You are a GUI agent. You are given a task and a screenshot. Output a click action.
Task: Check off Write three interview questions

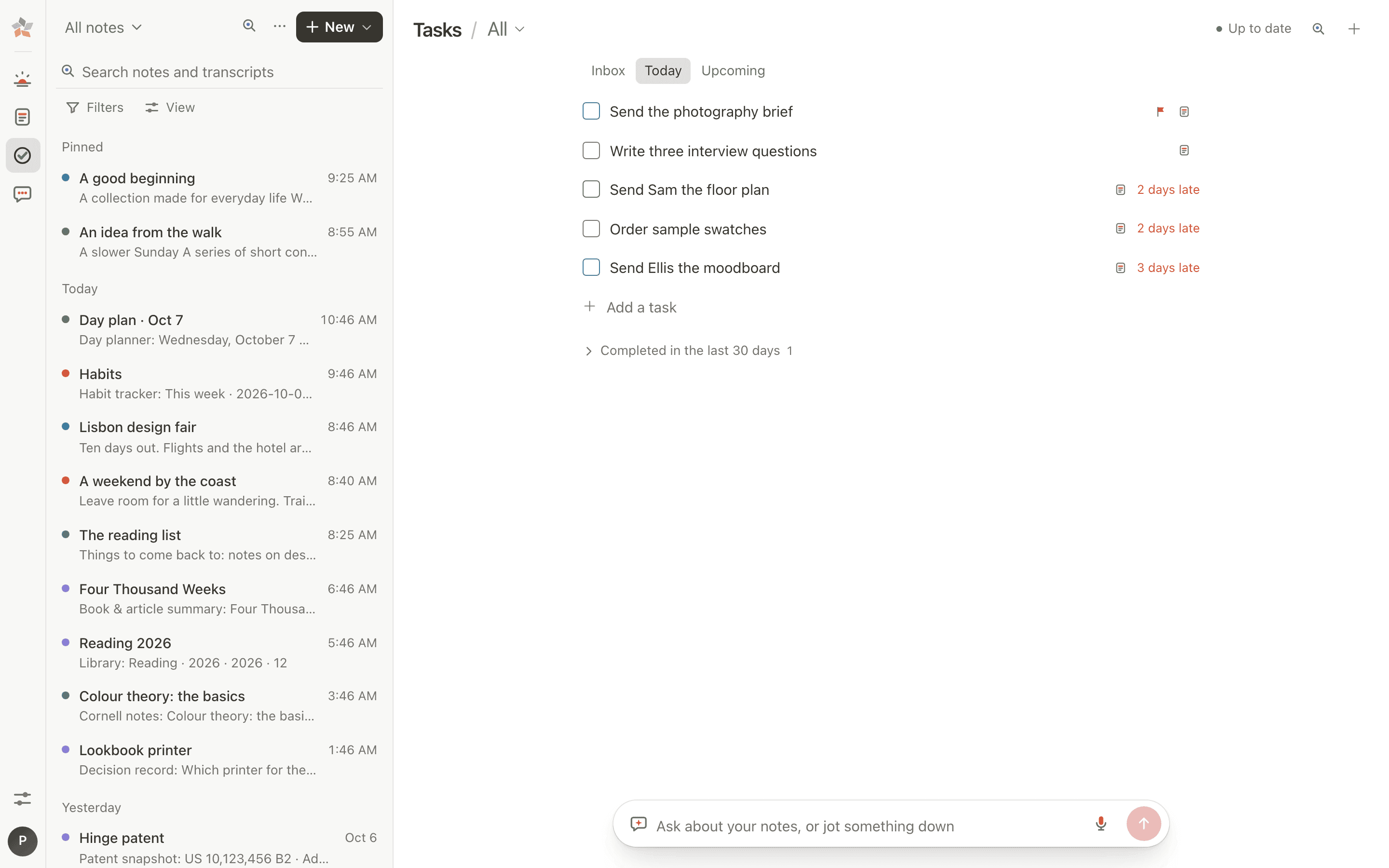591,150
